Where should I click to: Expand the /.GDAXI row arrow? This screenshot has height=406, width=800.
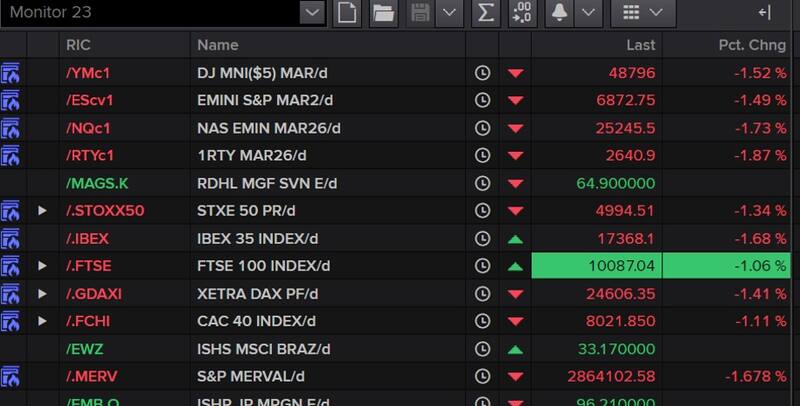point(42,294)
